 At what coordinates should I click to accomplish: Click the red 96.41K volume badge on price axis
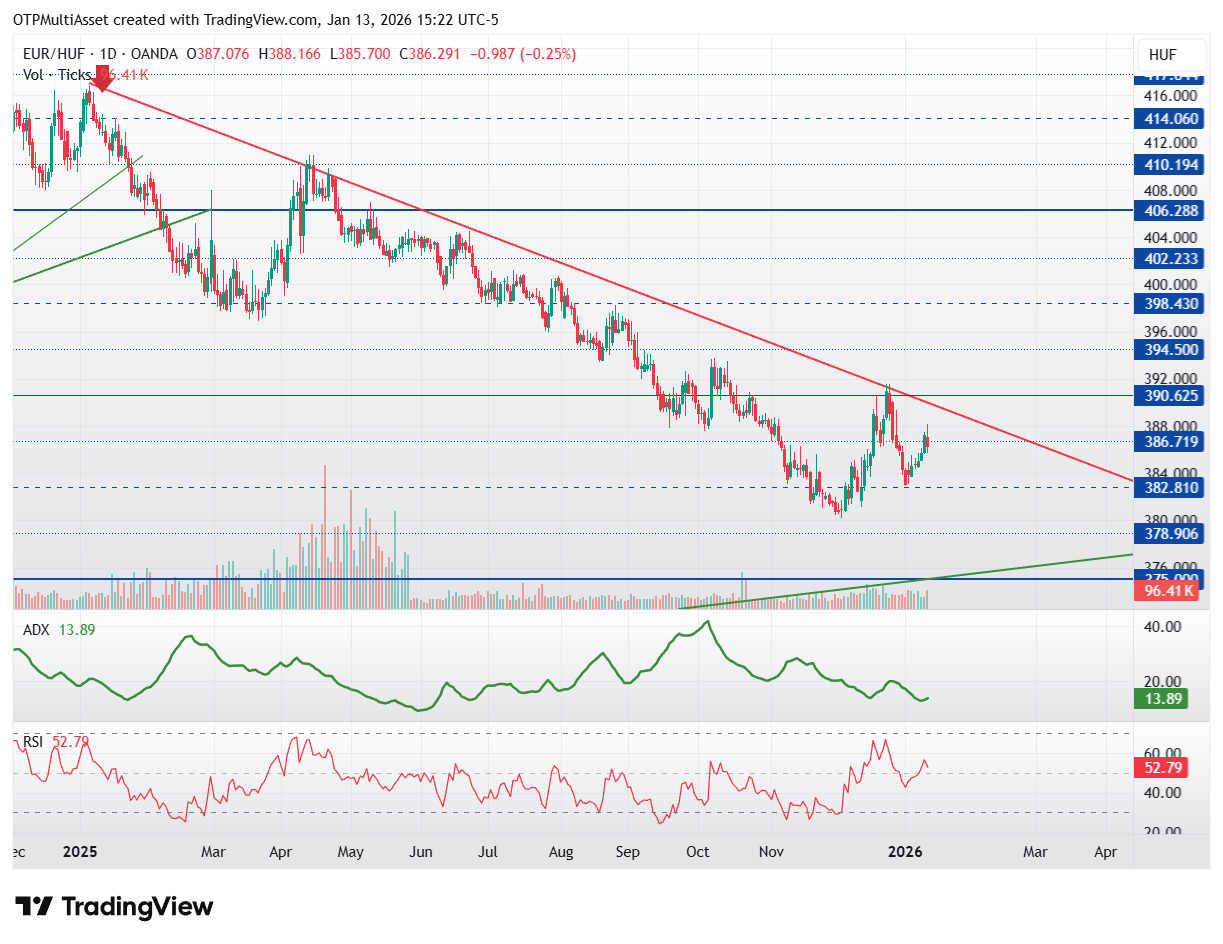1166,591
